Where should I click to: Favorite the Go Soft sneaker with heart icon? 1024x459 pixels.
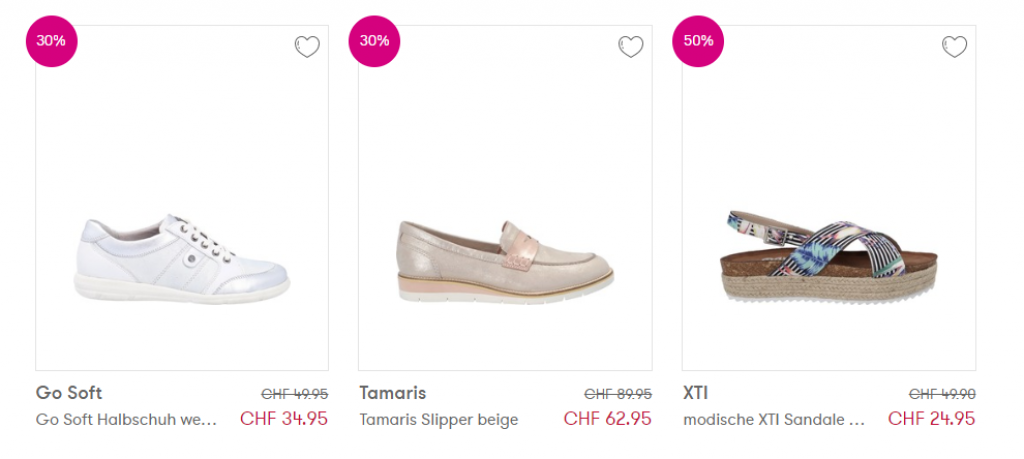(307, 47)
